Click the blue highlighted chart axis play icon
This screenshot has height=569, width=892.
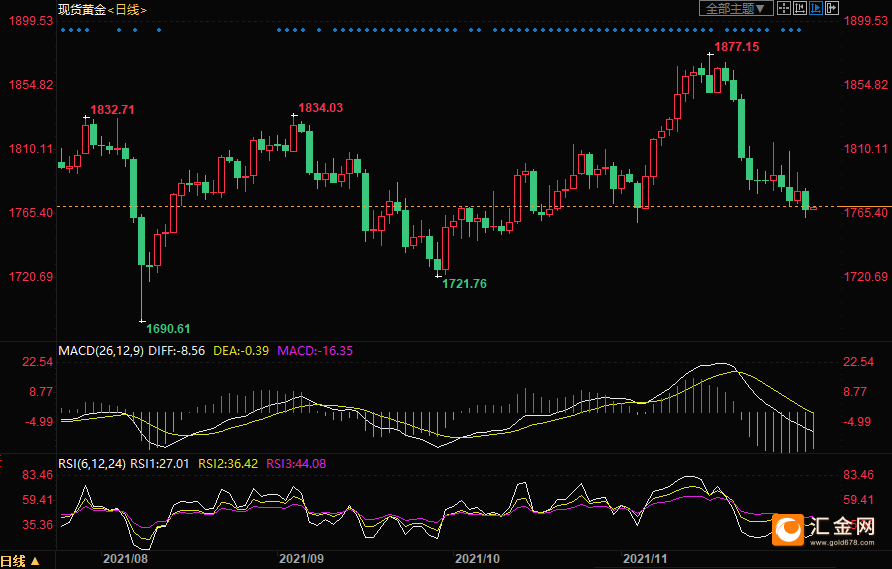pos(815,8)
